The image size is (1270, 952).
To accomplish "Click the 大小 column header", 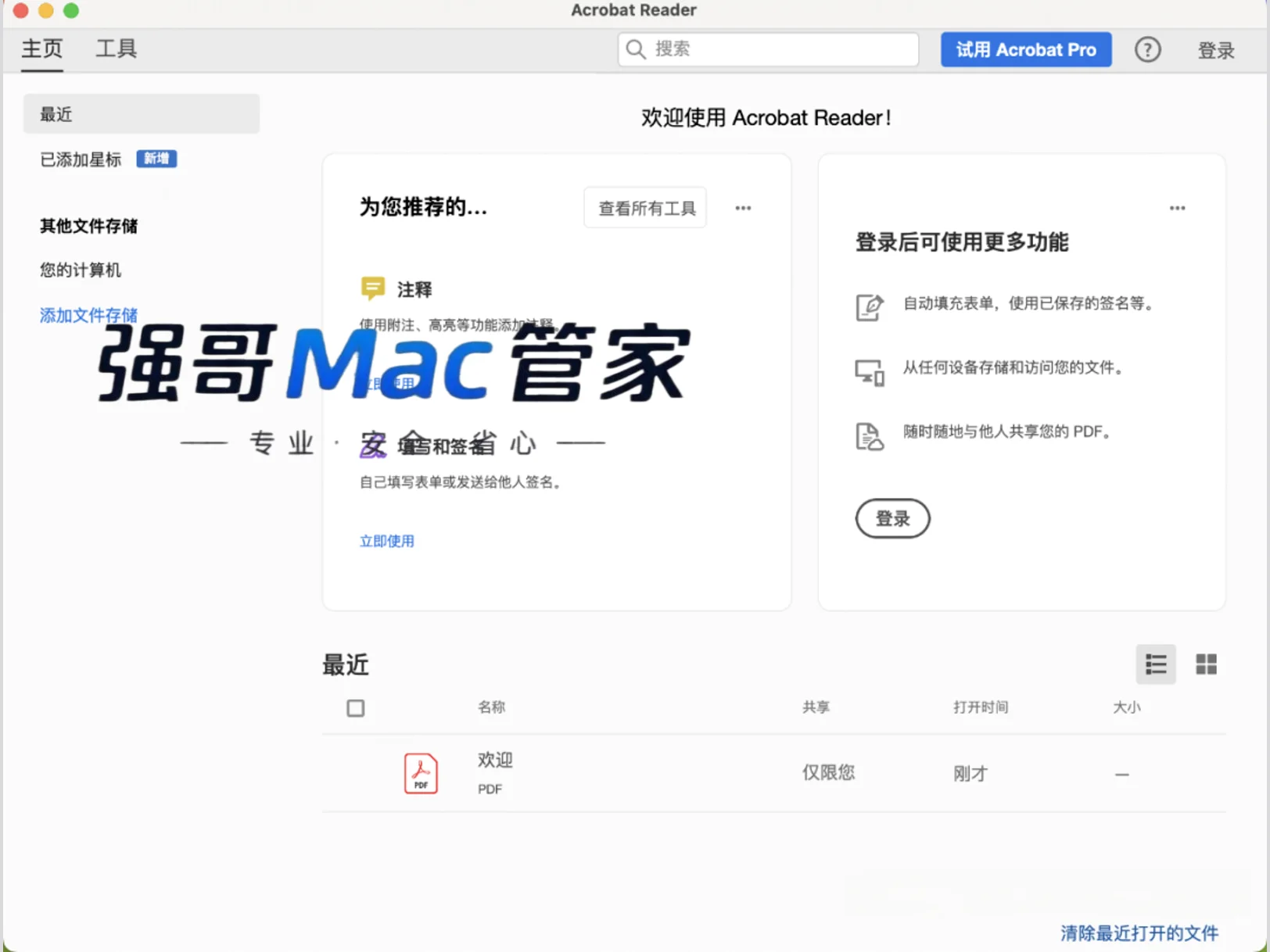I will pyautogui.click(x=1127, y=707).
